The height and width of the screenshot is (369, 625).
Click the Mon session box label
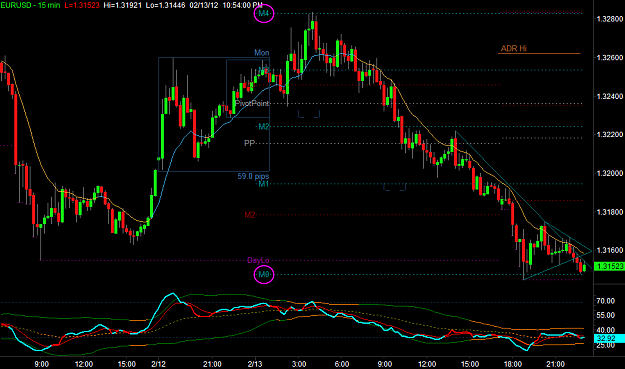click(262, 53)
